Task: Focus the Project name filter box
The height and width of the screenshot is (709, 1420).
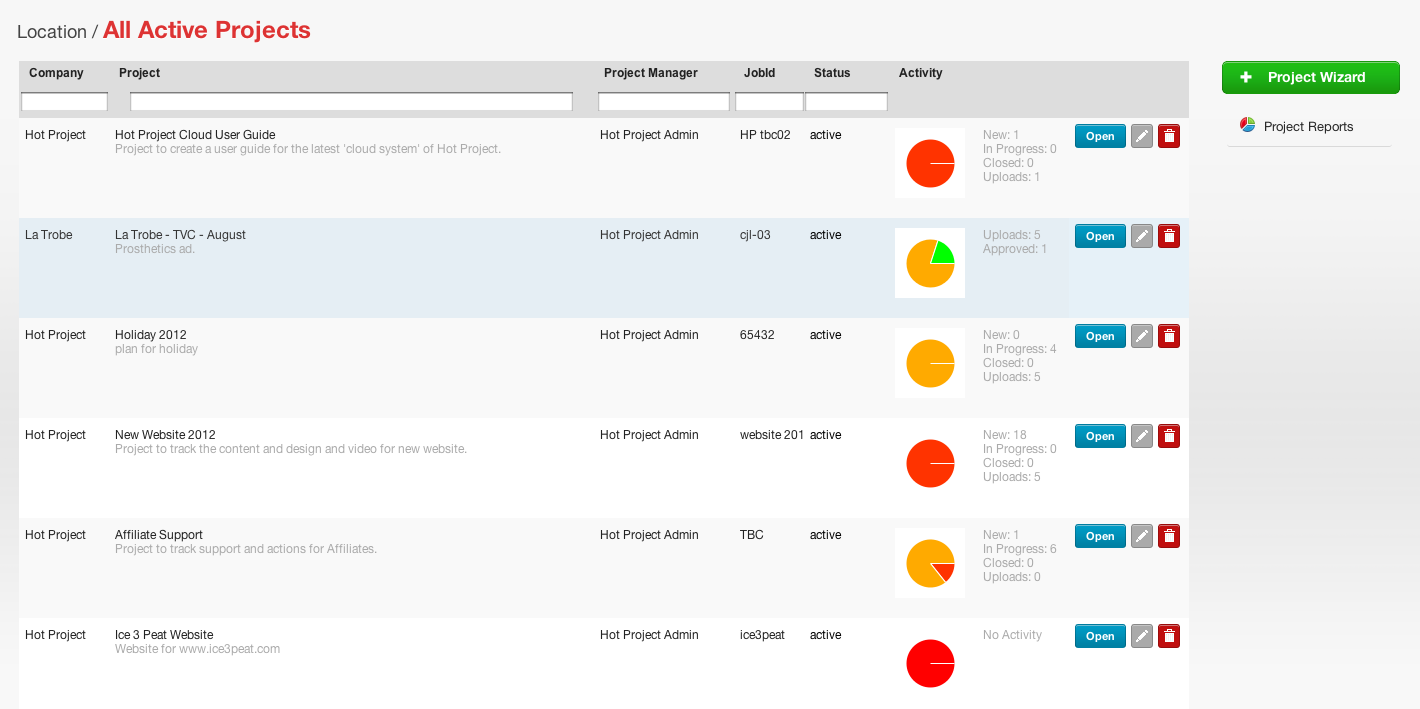Action: pyautogui.click(x=351, y=102)
